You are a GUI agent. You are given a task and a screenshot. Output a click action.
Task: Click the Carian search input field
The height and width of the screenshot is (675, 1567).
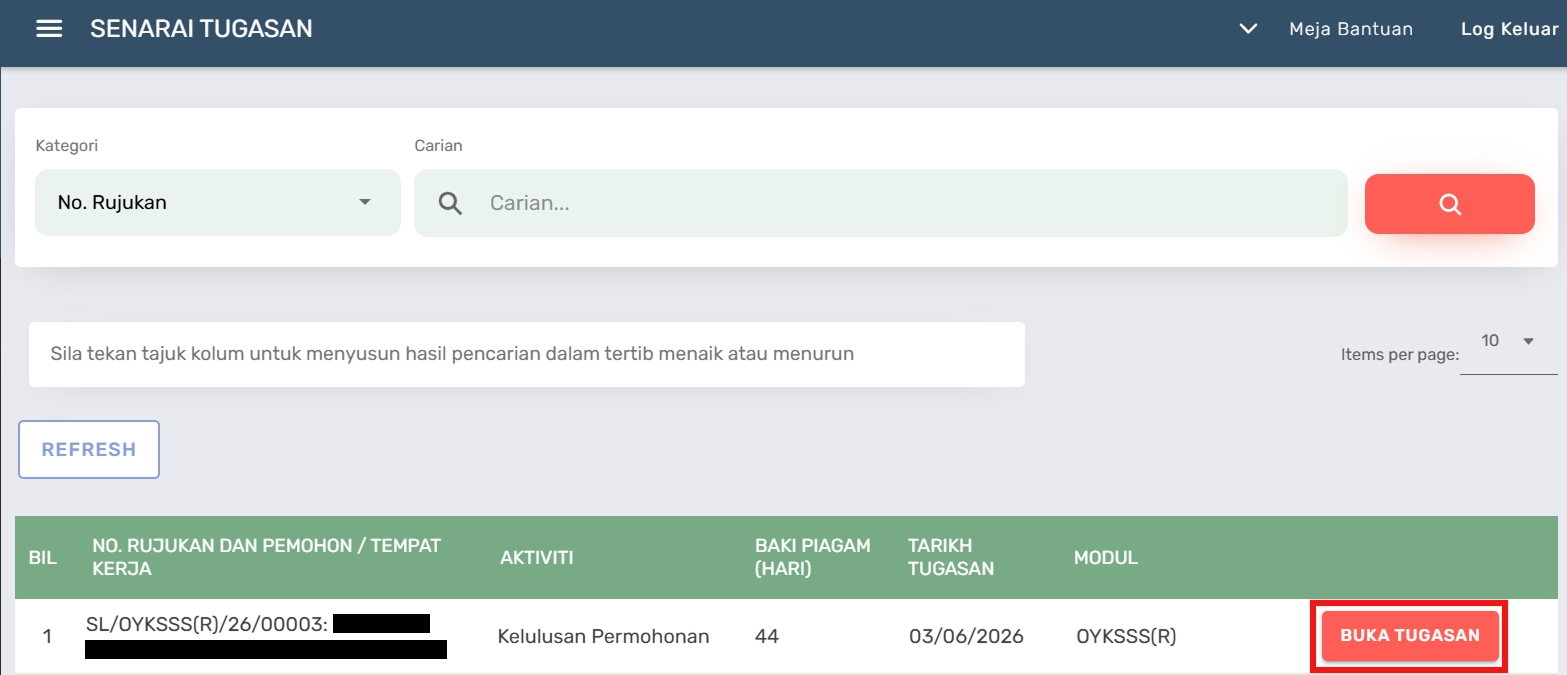[880, 203]
